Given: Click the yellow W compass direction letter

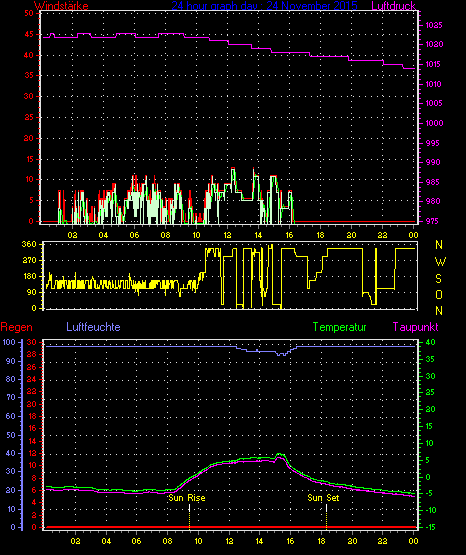Looking at the screenshot, I should coord(440,262).
